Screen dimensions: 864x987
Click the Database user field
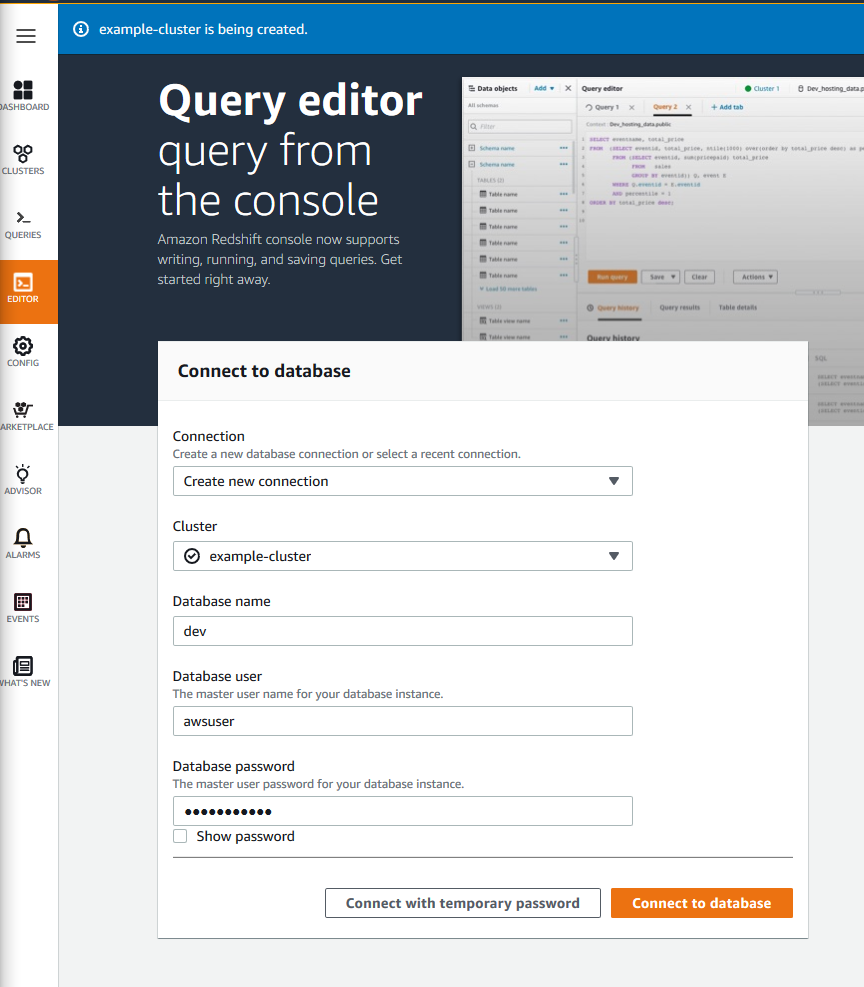[403, 721]
